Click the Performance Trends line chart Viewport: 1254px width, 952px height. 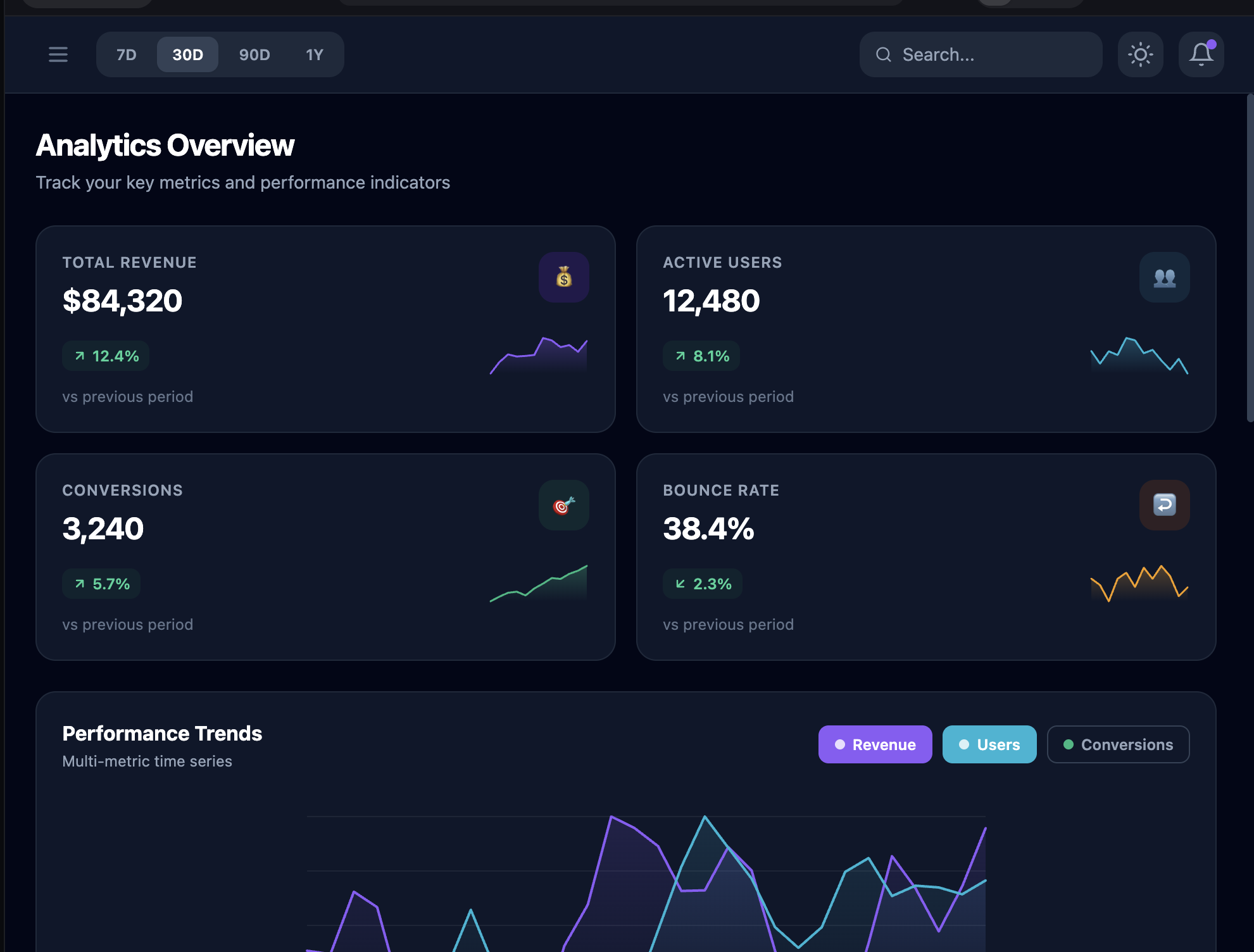tap(646, 884)
